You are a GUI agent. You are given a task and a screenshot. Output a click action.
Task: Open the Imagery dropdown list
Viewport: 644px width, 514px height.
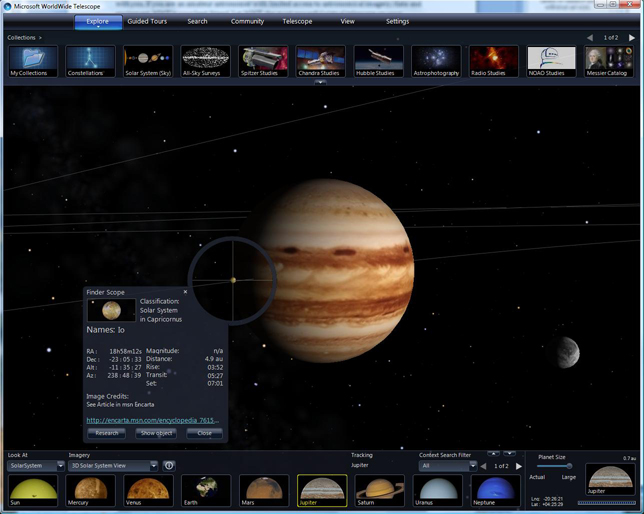153,466
